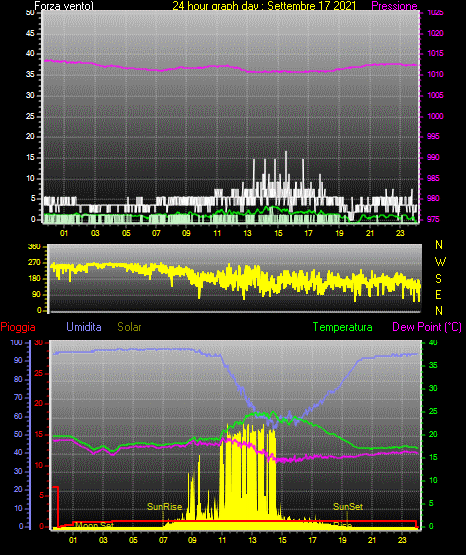This screenshot has height=555, width=466.
Task: Click the '45' wind speed axis value
Action: tap(30, 33)
